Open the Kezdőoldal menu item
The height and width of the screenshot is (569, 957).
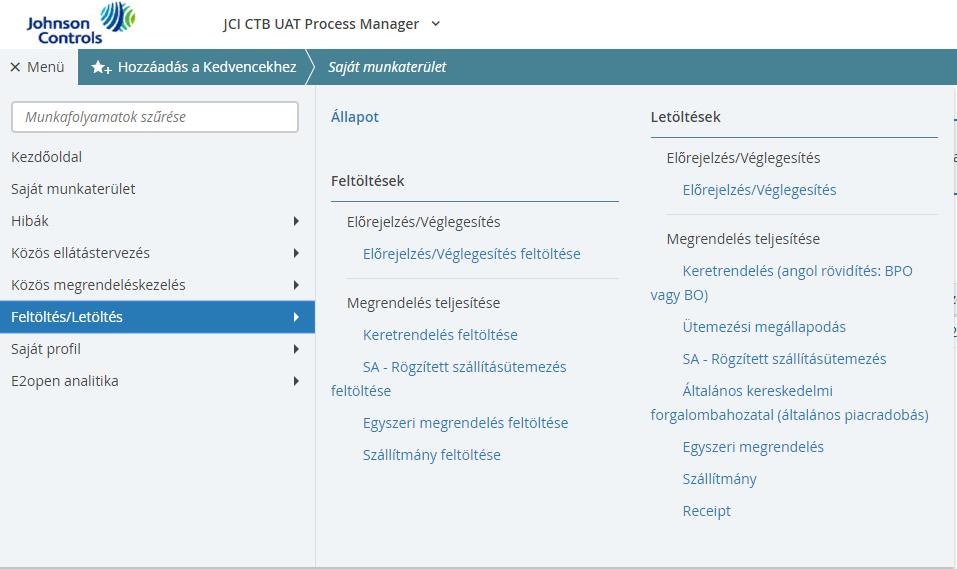(x=46, y=157)
